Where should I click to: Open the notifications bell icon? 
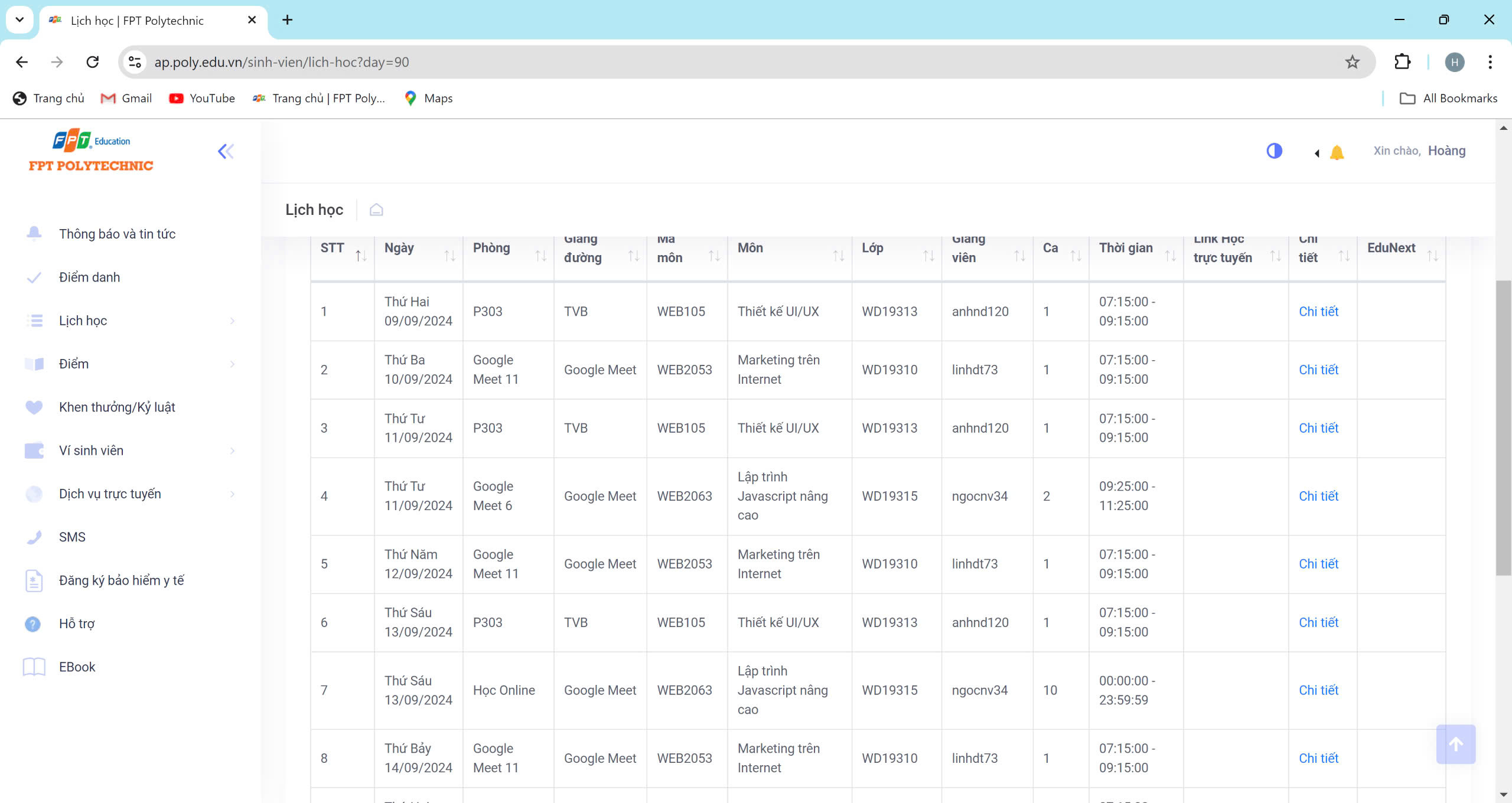[1337, 153]
